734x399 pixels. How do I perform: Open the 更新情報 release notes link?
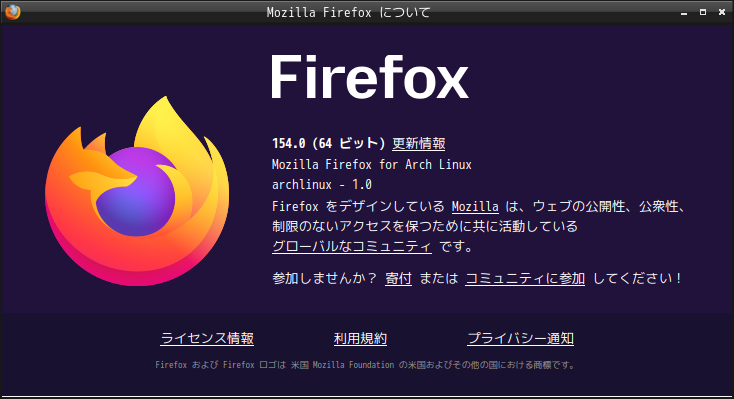418,143
